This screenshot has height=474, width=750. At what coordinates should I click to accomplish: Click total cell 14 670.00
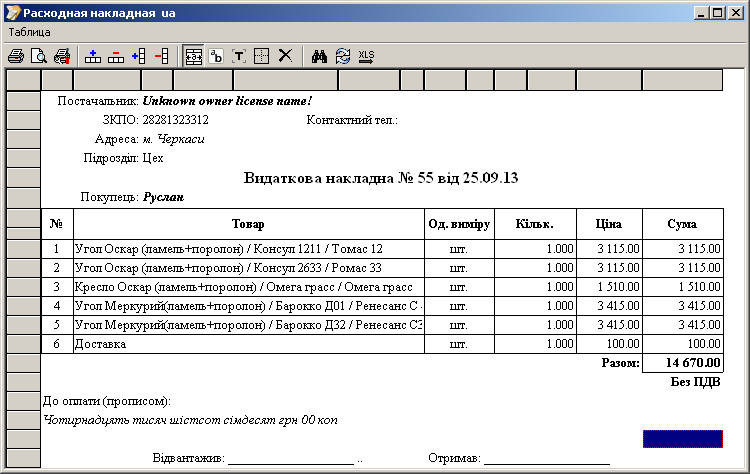pos(683,363)
